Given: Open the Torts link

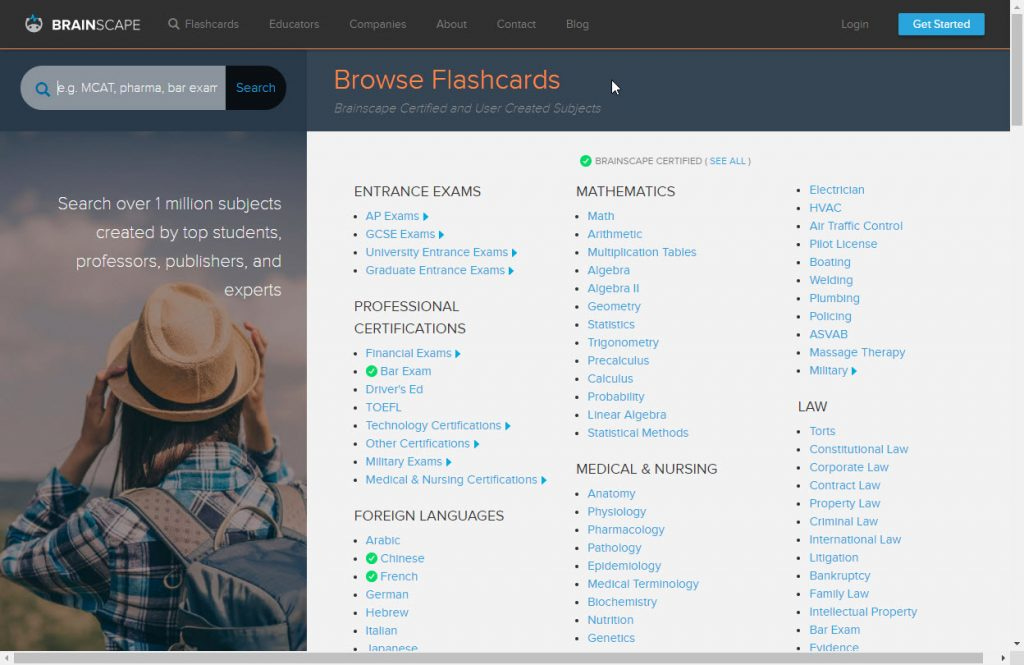Looking at the screenshot, I should [x=822, y=431].
